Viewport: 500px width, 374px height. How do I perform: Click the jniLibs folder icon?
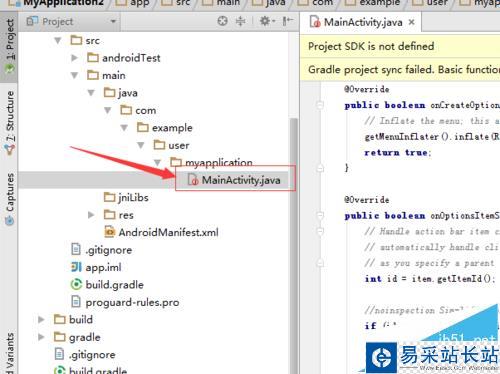point(110,197)
